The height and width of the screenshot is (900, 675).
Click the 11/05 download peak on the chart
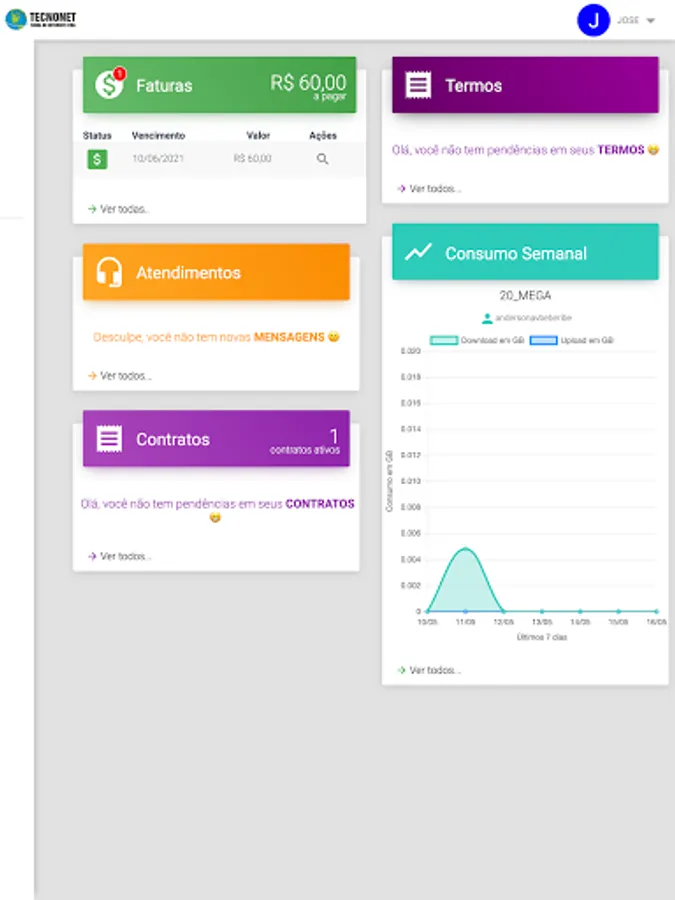tap(465, 549)
